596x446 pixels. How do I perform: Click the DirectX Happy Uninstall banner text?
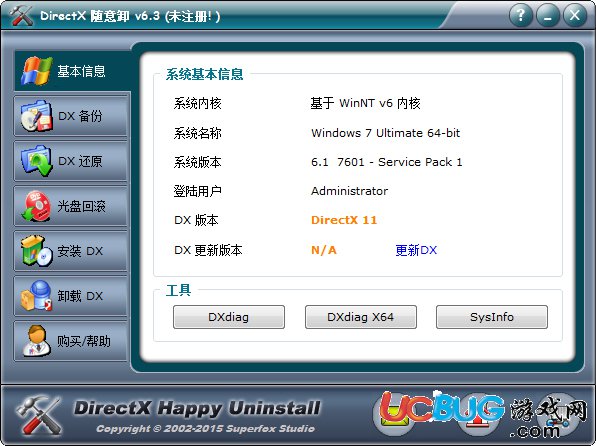(198, 409)
